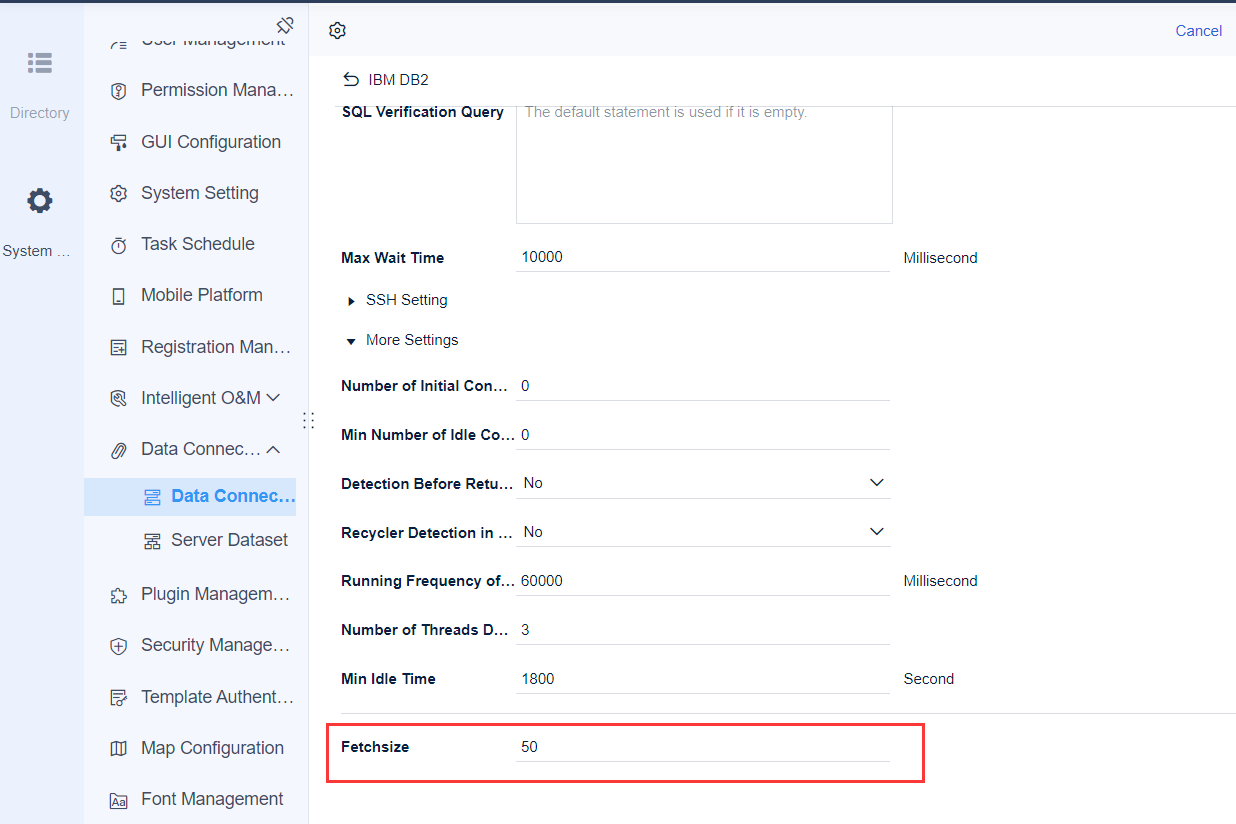Click the Registration Management icon
Screen dimensions: 1236x824
click(119, 348)
